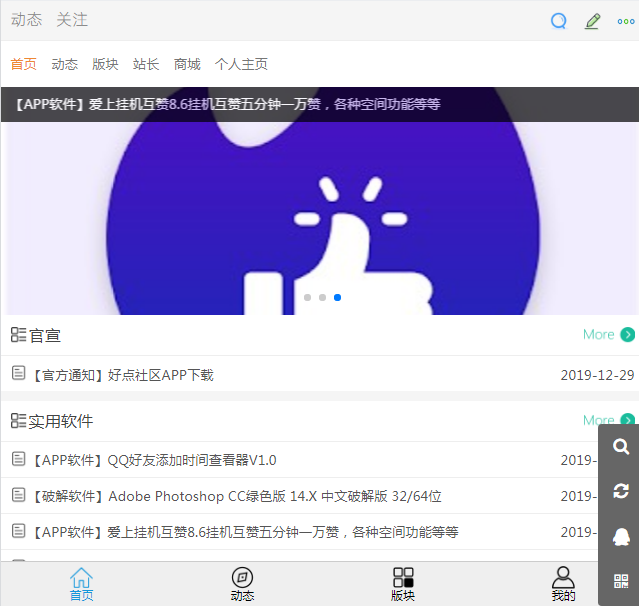
Task: Click the floating refresh arrows icon
Action: click(621, 491)
